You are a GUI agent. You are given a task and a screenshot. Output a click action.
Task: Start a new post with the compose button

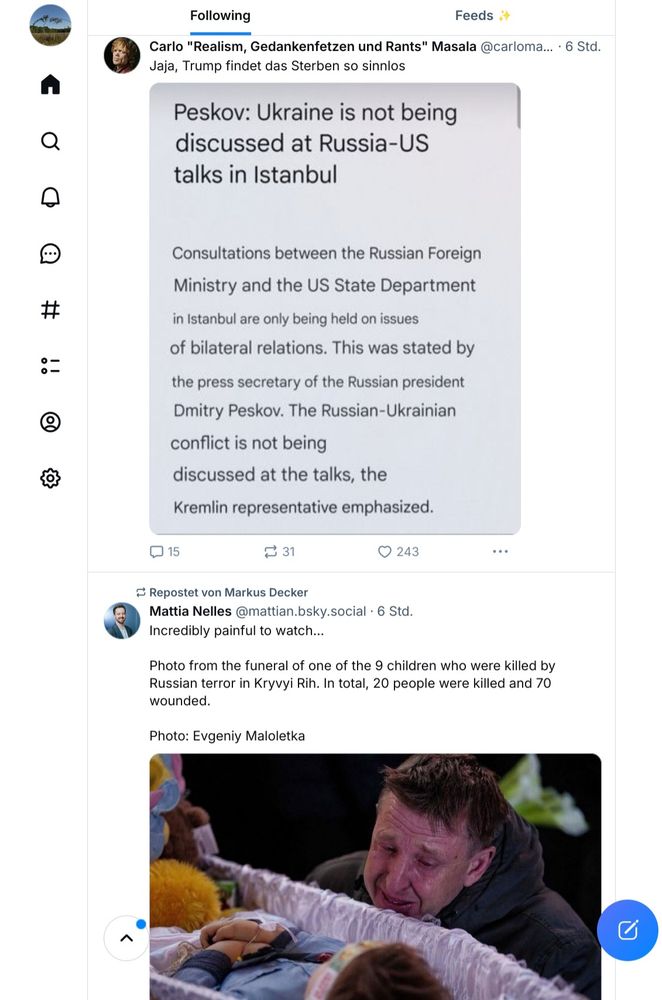click(627, 930)
